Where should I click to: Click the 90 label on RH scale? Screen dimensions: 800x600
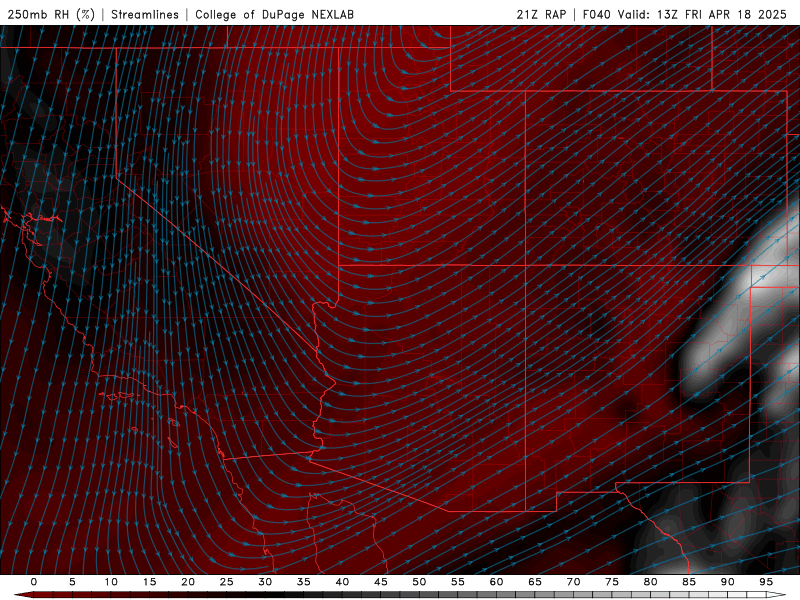pos(728,582)
